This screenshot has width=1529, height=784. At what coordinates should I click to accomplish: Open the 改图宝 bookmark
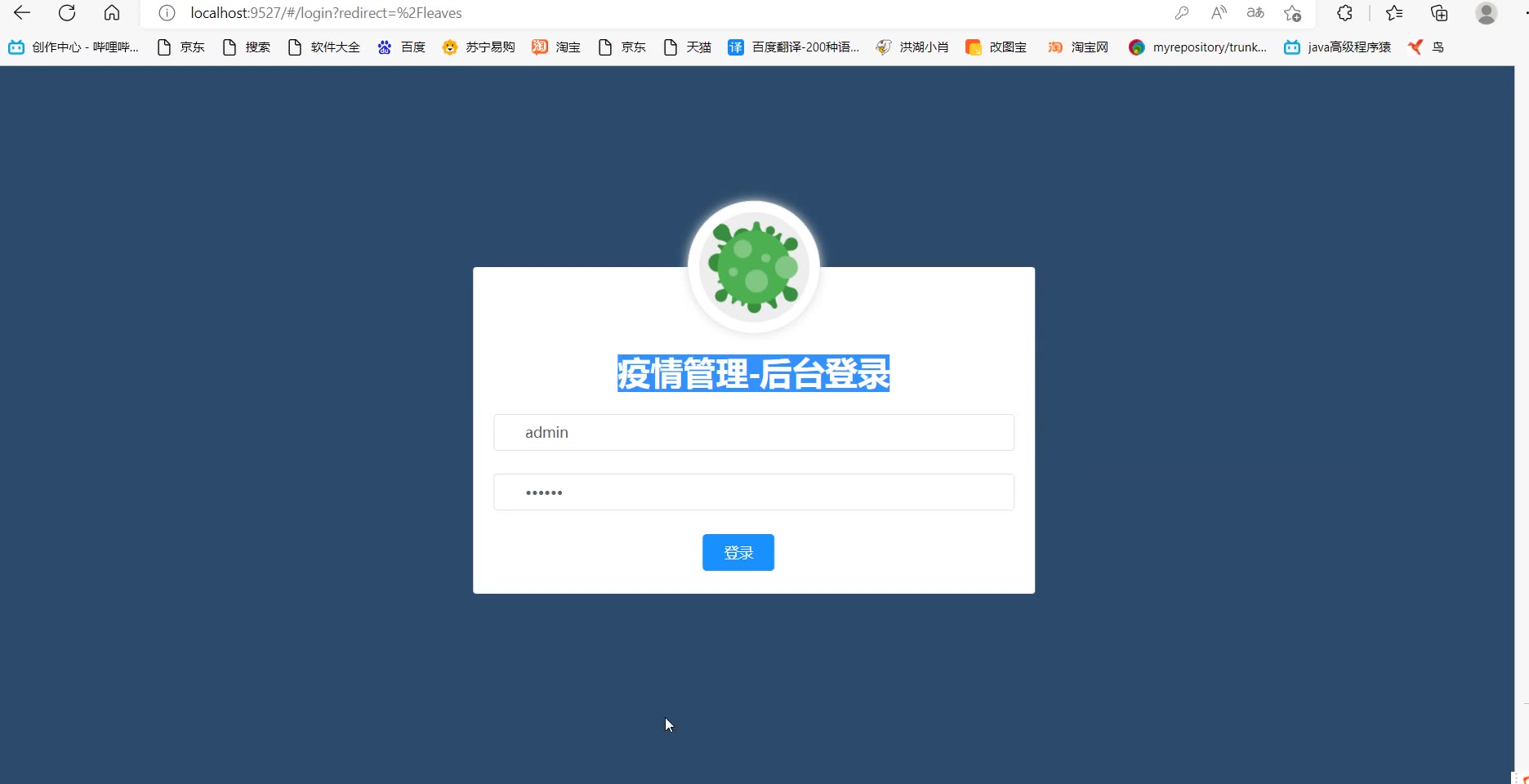click(x=996, y=47)
